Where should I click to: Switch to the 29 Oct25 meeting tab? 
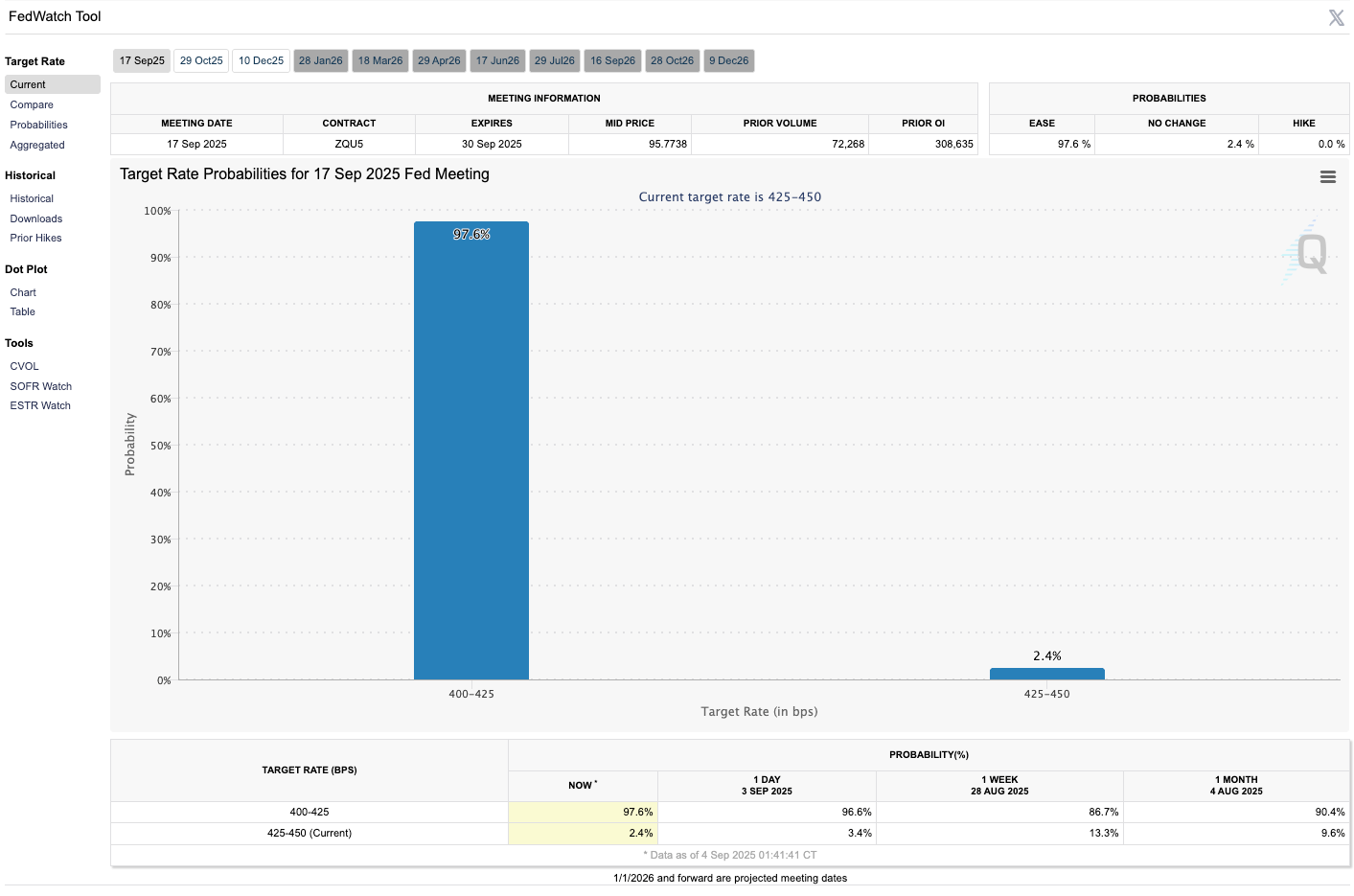click(201, 61)
